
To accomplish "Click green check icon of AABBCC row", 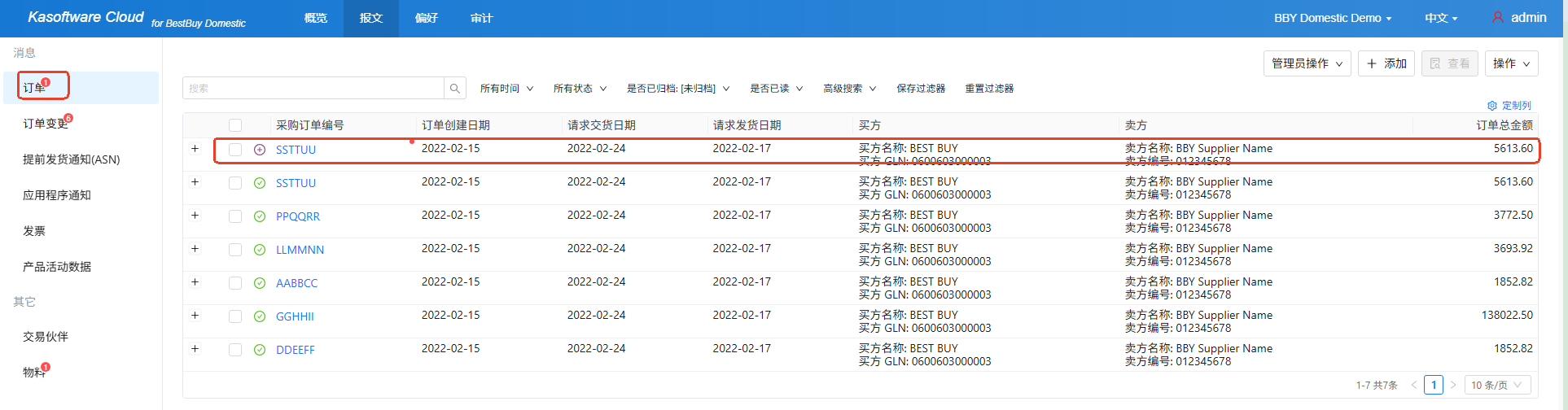I will (x=260, y=283).
